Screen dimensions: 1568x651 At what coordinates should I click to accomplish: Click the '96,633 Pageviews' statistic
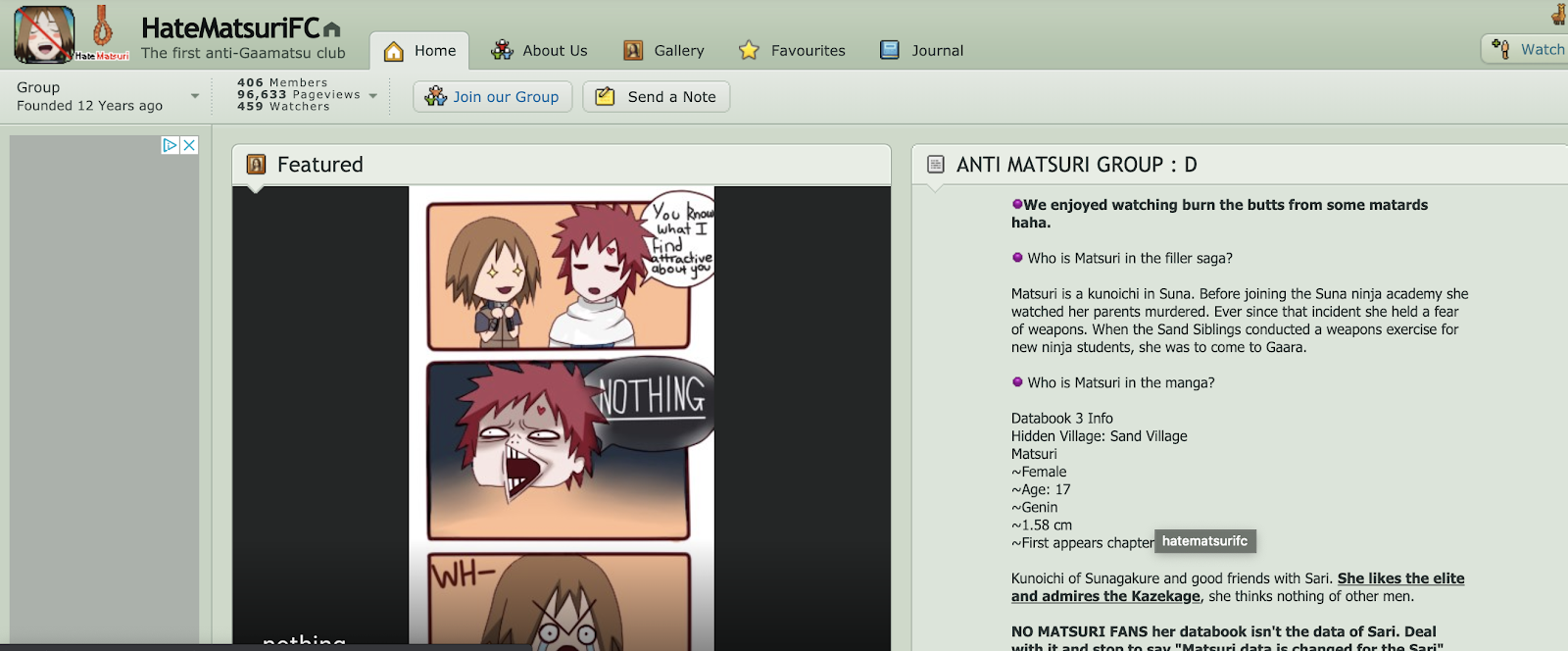[x=299, y=95]
